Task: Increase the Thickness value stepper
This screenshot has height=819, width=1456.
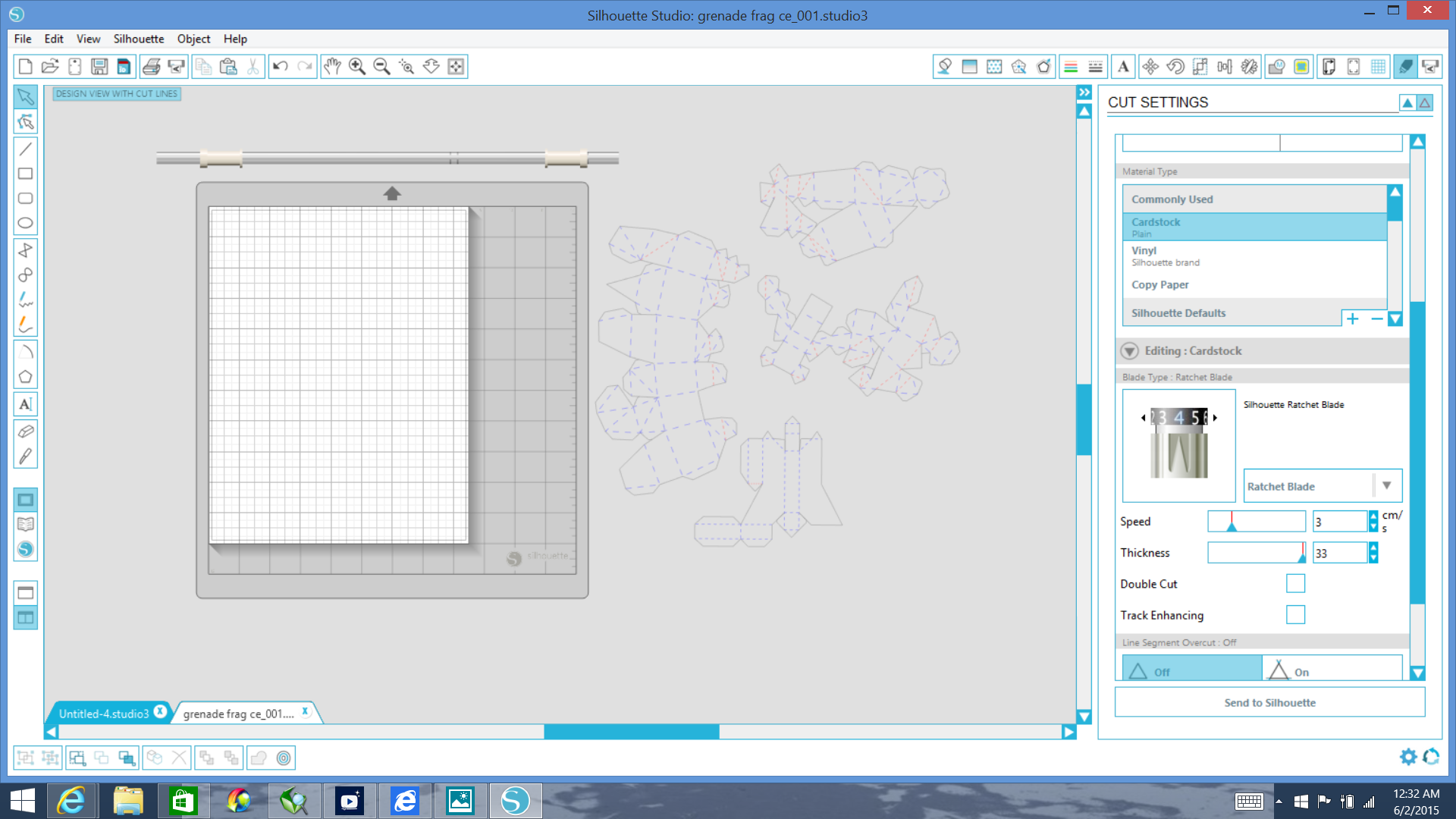Action: [x=1373, y=548]
